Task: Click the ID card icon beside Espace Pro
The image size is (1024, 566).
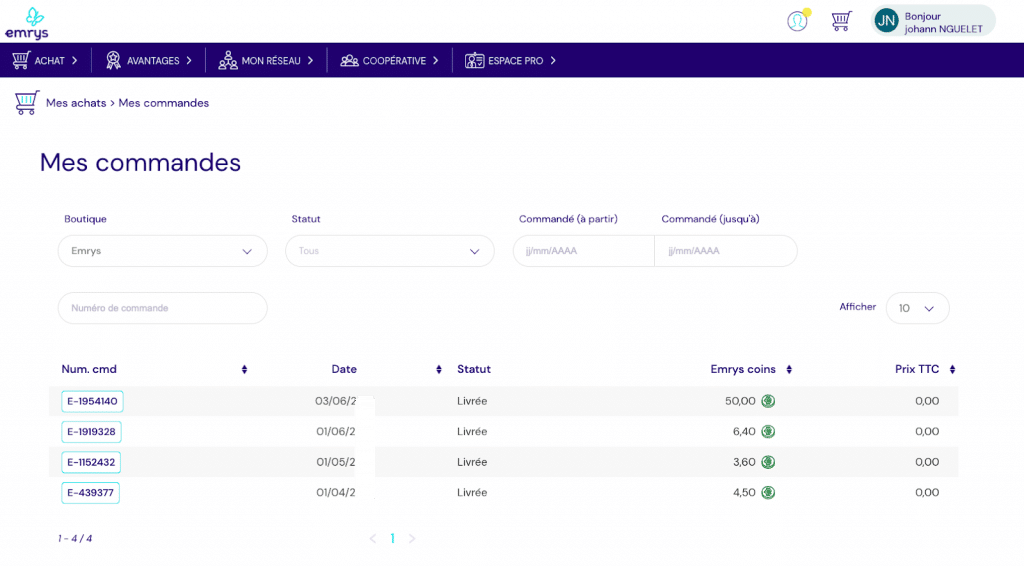Action: tap(474, 60)
